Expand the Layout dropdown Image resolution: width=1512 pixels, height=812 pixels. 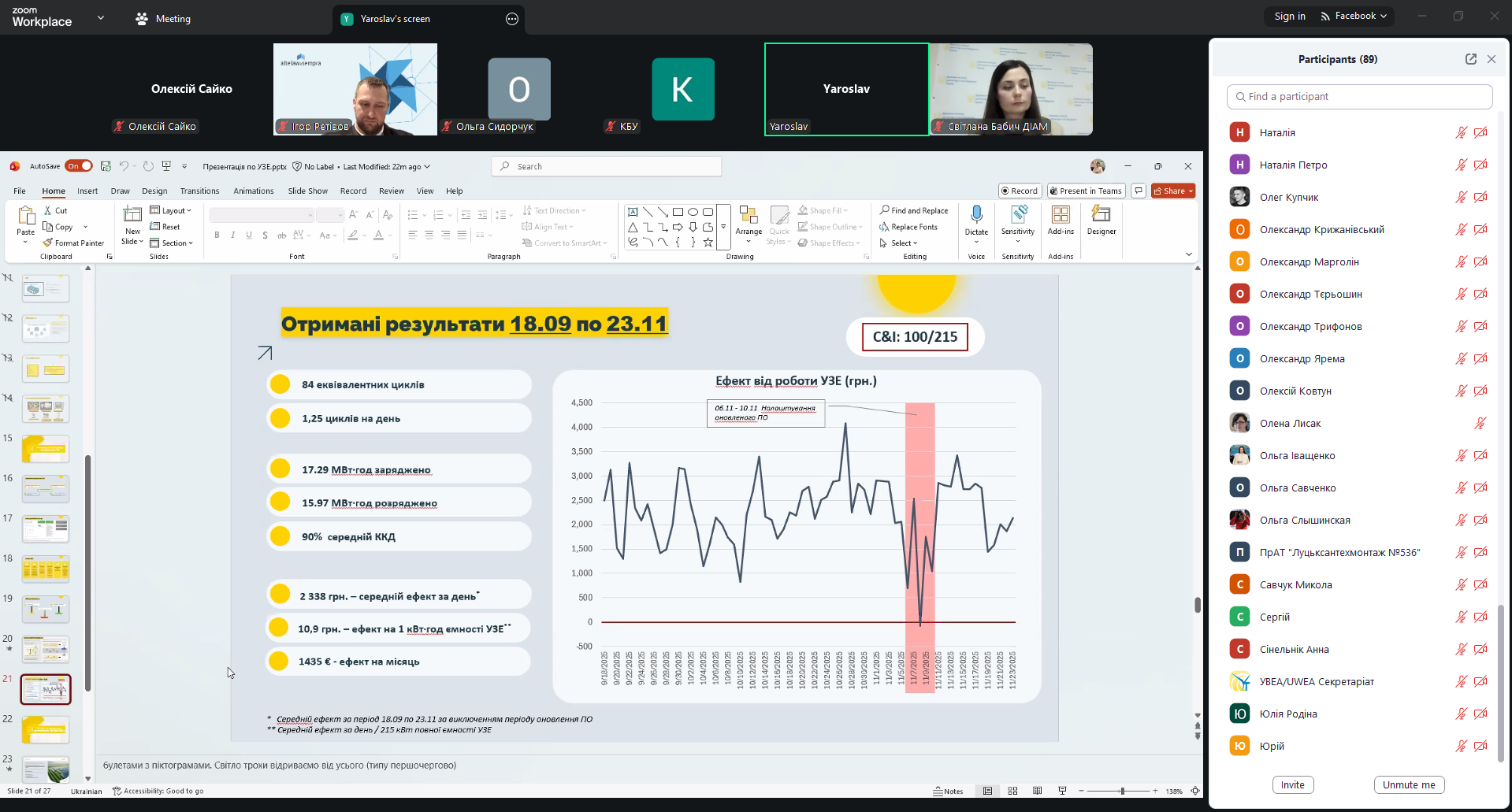[x=171, y=210]
